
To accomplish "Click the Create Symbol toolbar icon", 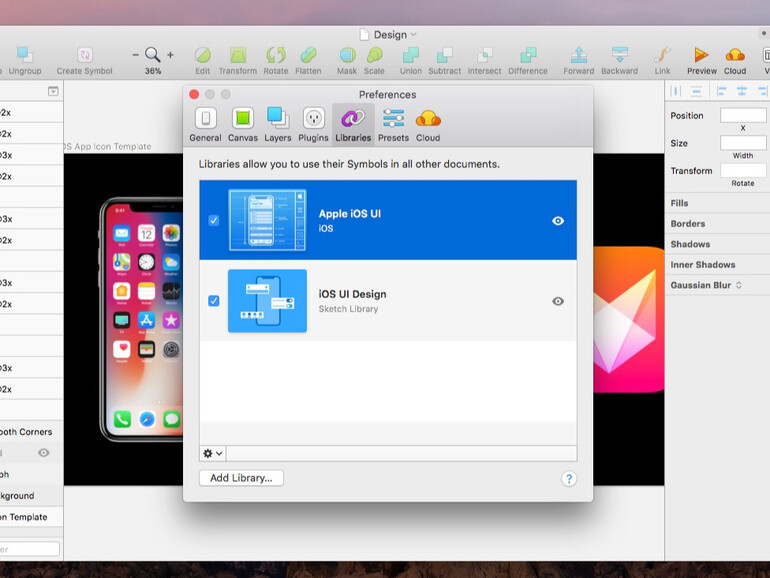I will tap(84, 55).
